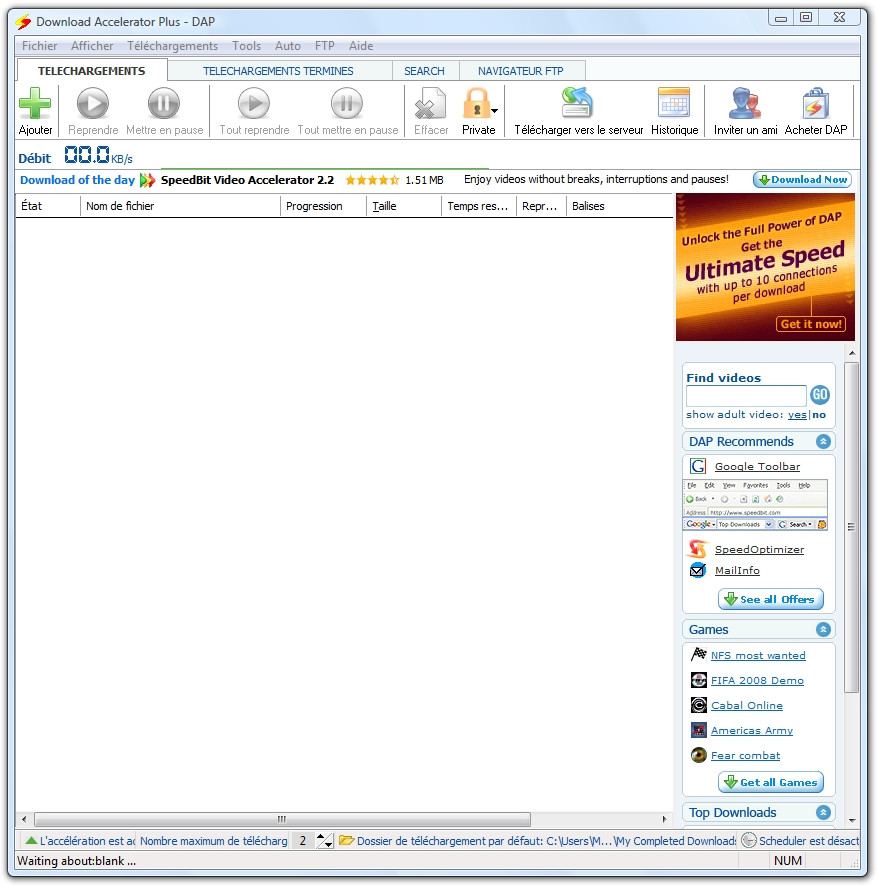Click the Find videos search field

tap(747, 394)
